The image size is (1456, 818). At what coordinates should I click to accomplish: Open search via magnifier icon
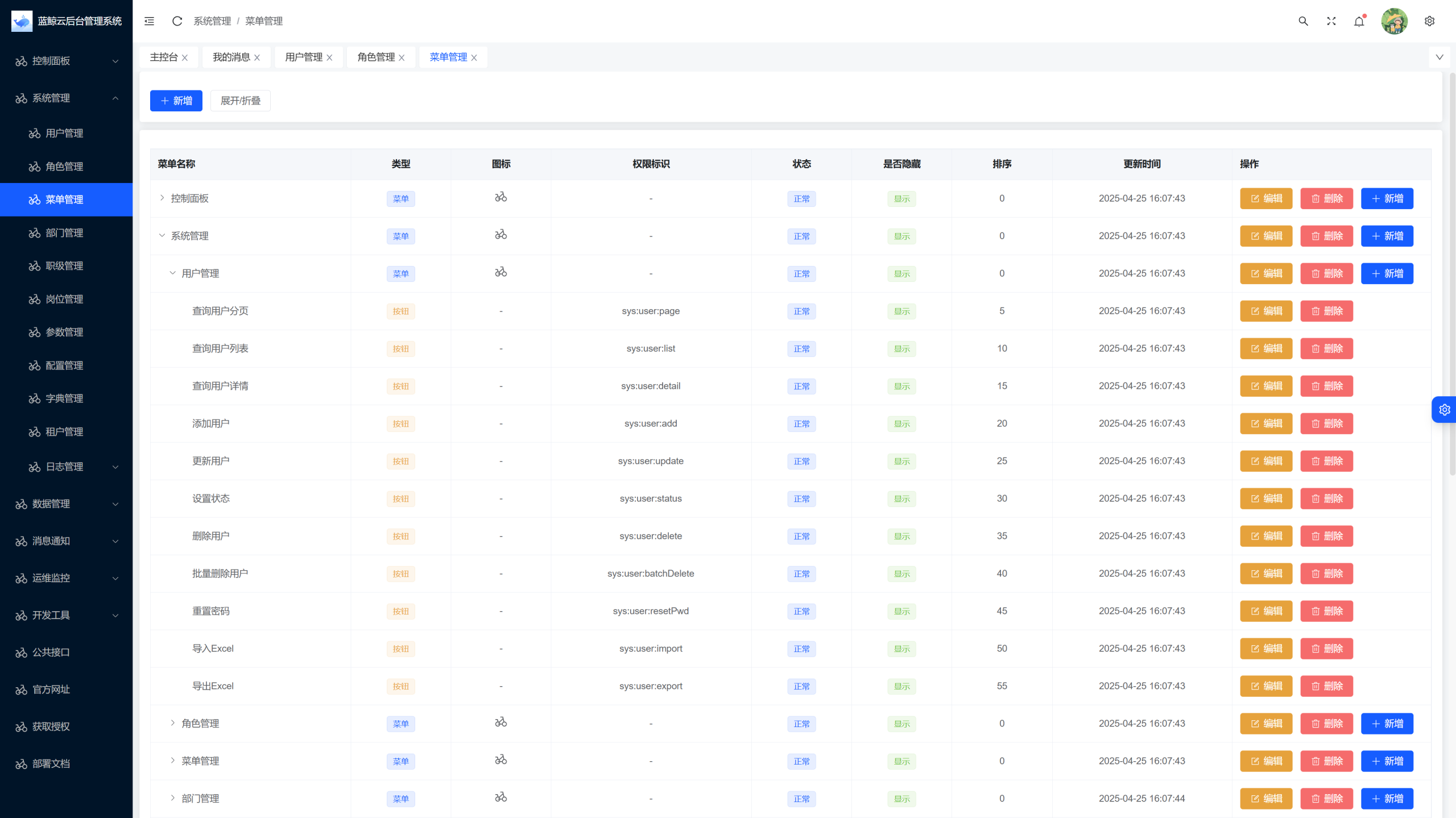pos(1303,21)
